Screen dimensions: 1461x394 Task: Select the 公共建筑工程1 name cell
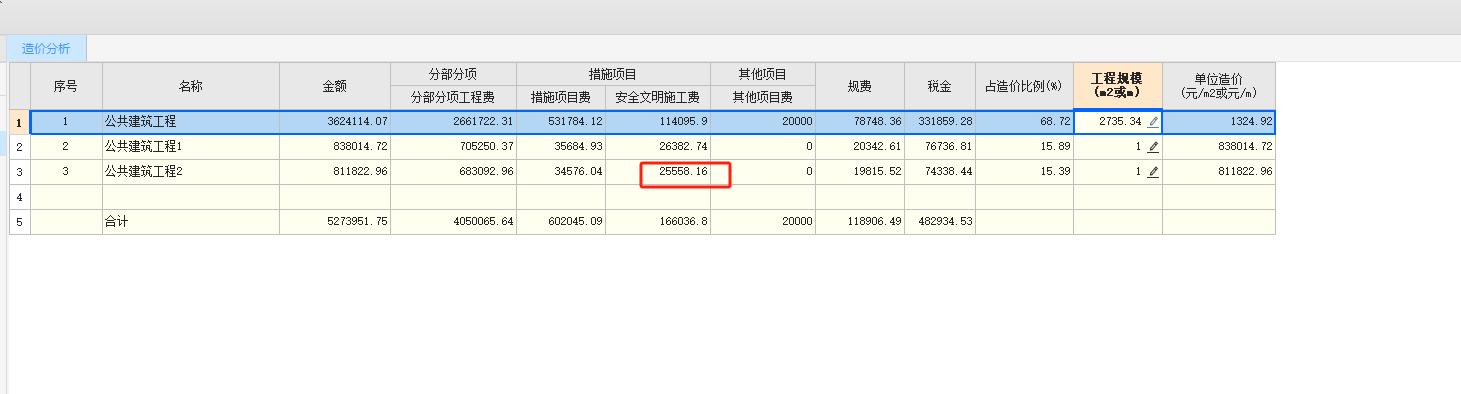191,147
